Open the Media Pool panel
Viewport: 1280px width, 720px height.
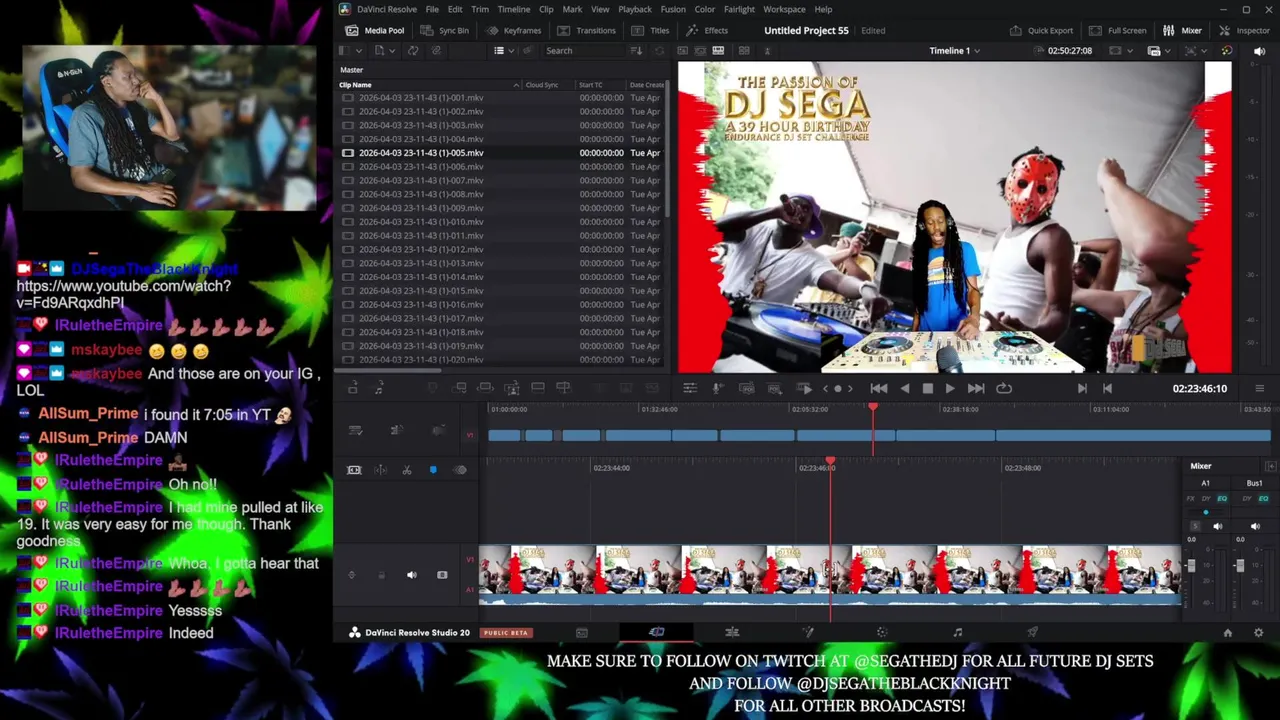point(373,30)
